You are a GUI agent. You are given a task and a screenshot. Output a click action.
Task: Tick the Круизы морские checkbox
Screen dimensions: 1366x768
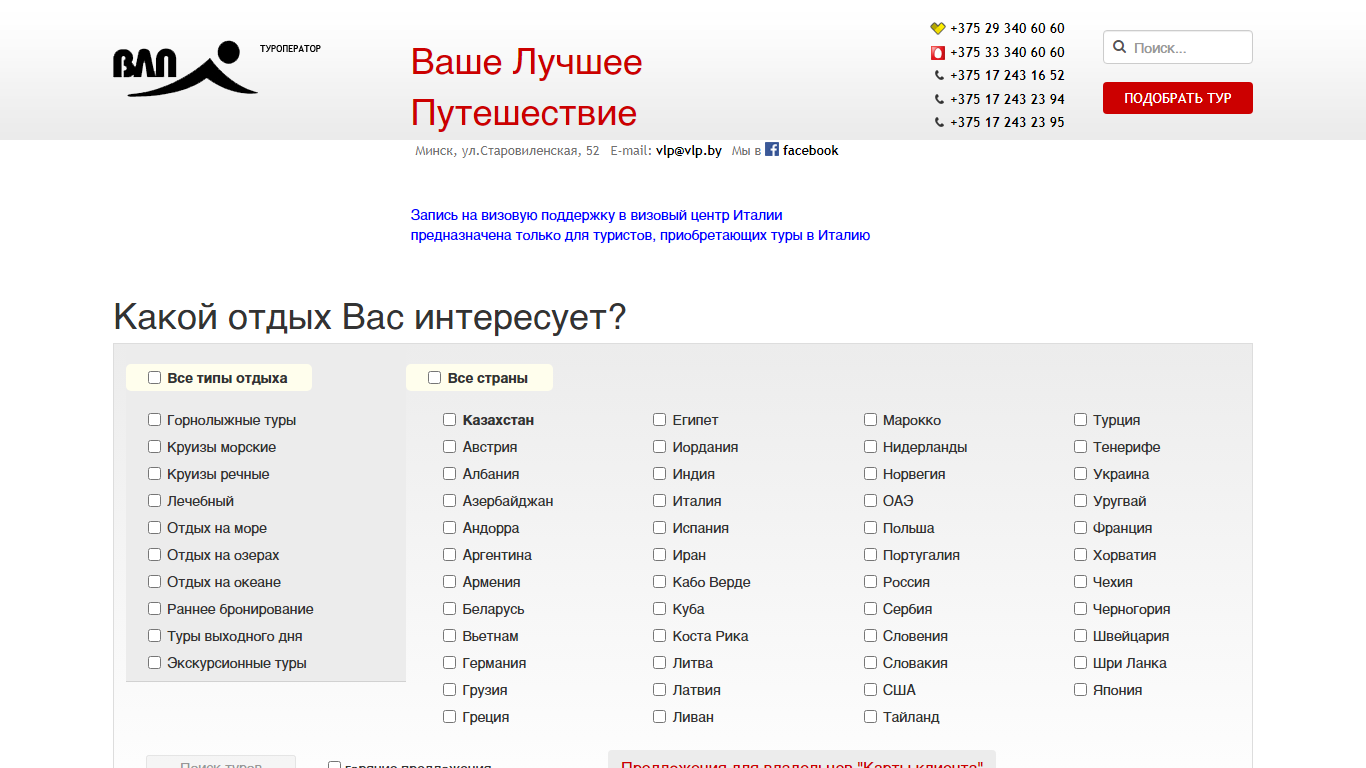pos(155,447)
